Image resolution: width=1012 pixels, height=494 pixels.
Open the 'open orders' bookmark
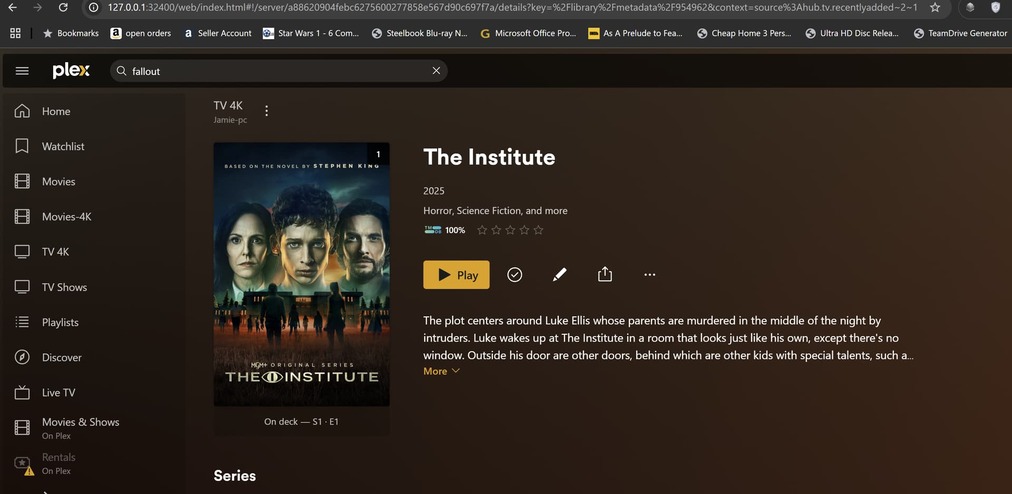coord(141,33)
